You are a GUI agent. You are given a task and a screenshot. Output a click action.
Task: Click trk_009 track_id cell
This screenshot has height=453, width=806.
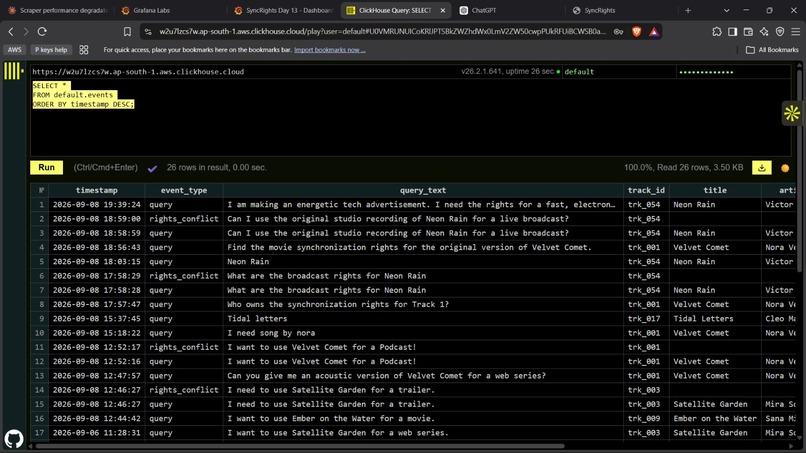646,419
